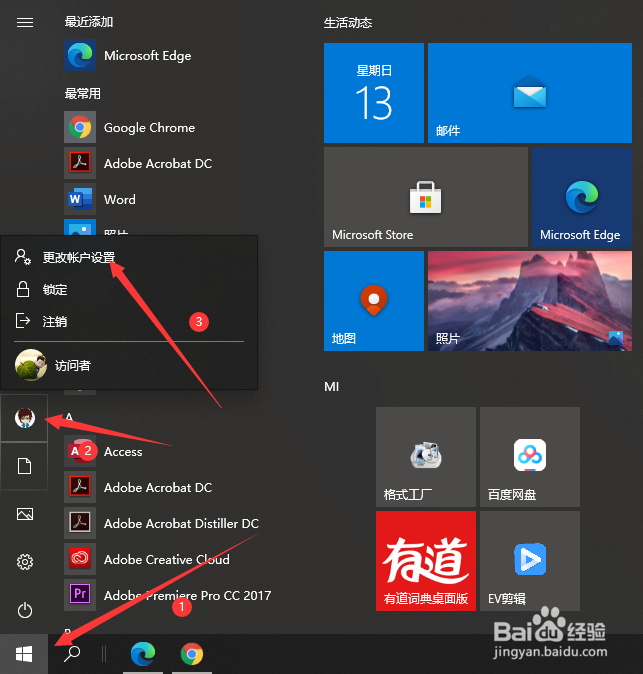
Task: Open the Pictures icon in the sidebar
Action: (24, 514)
